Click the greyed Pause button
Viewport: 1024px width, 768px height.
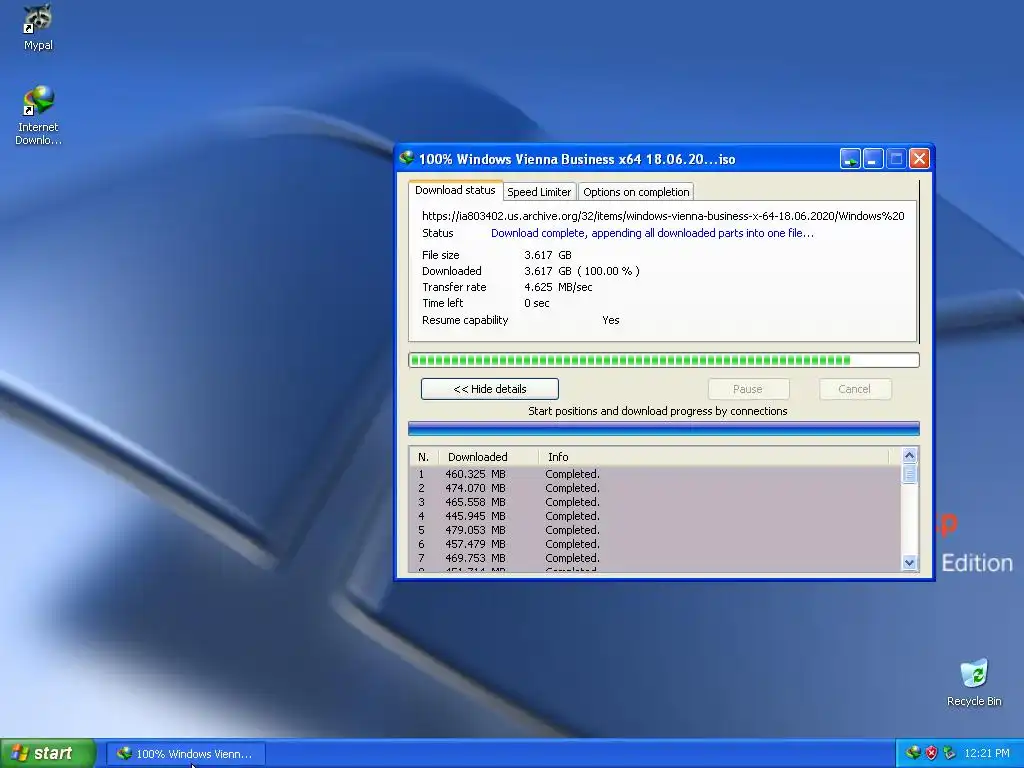[x=748, y=389]
